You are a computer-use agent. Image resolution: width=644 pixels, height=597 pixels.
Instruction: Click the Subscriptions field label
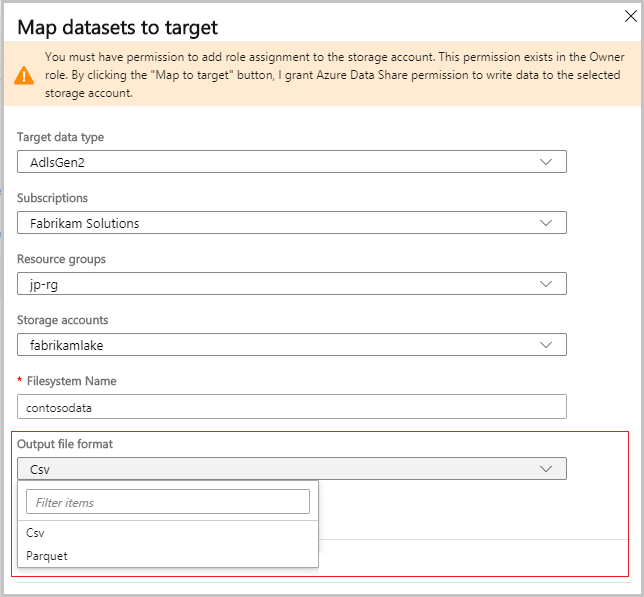pos(52,198)
